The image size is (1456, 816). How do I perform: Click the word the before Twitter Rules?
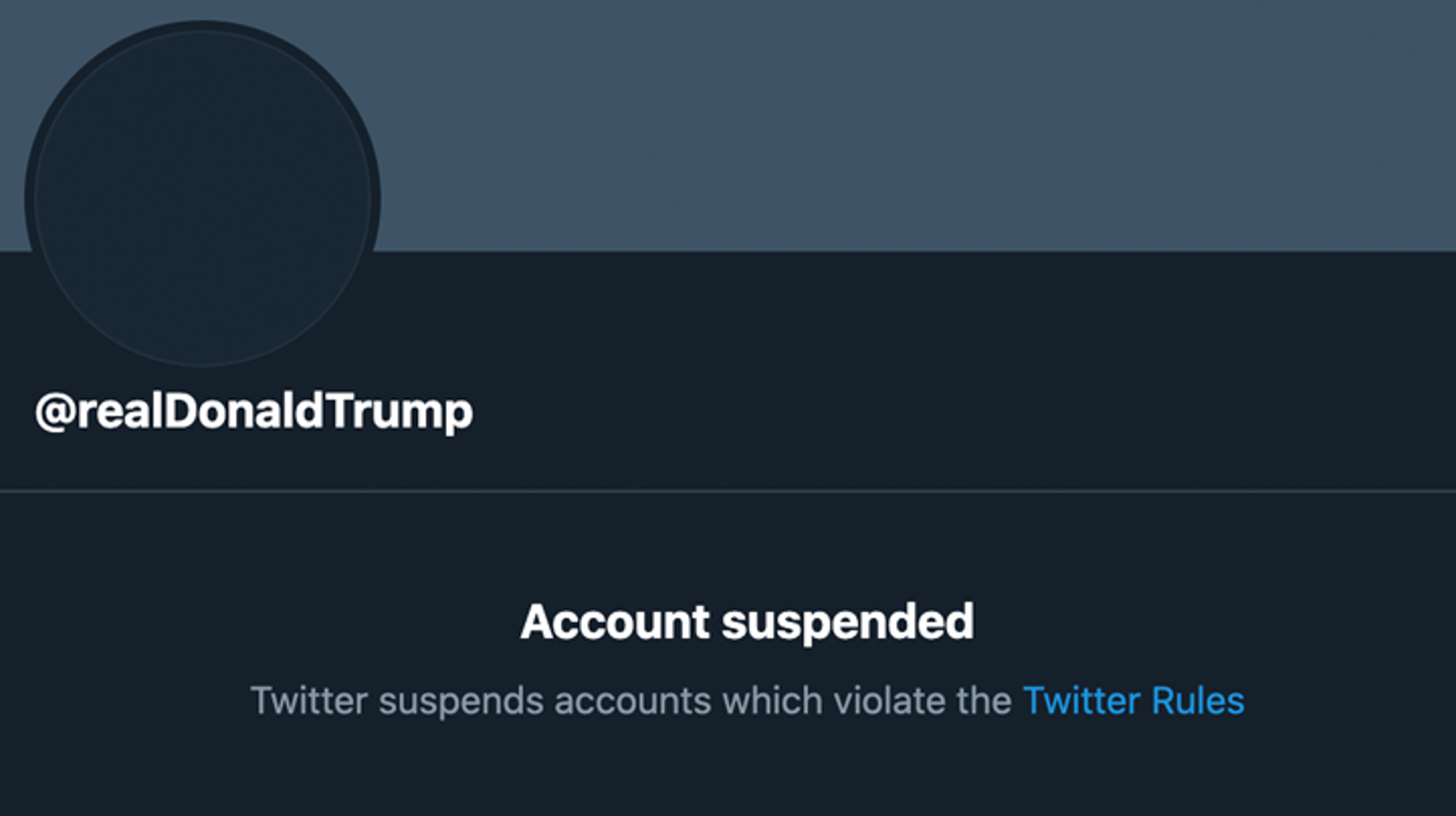(985, 700)
